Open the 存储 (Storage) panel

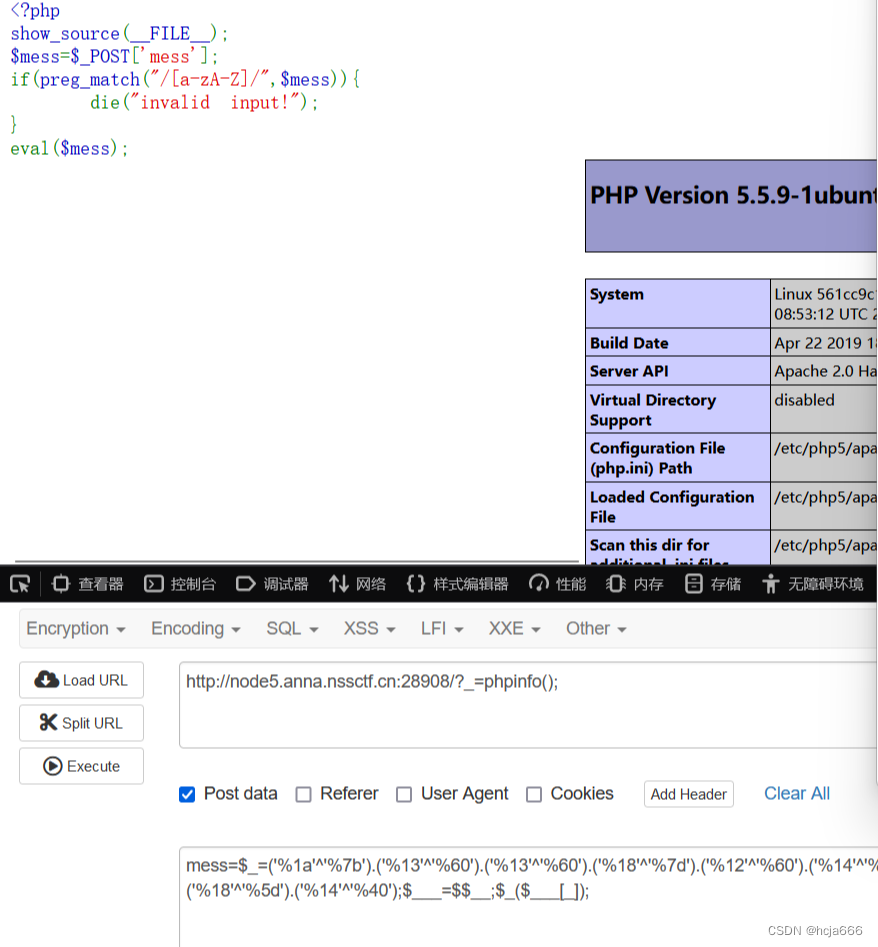coord(722,584)
